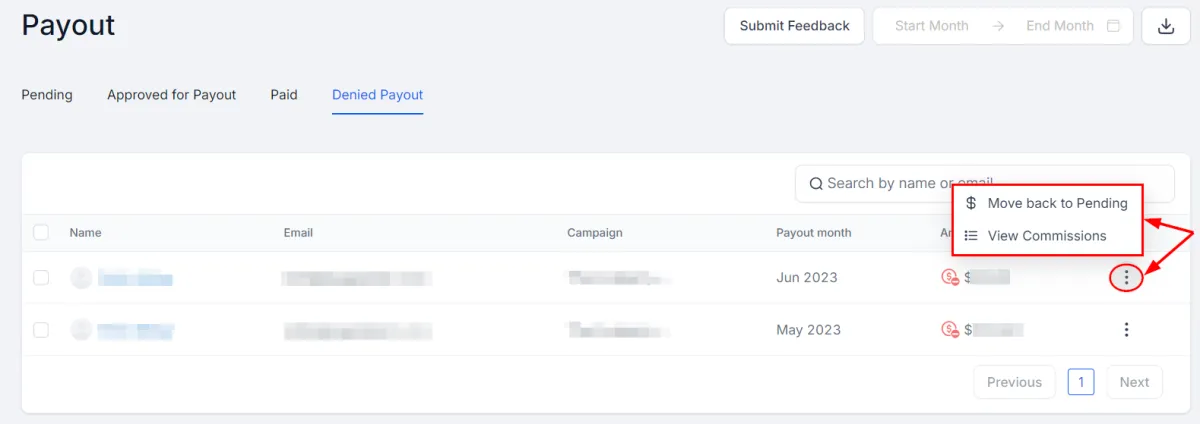Open the Approved for Payout tab
This screenshot has width=1200, height=424.
click(172, 95)
